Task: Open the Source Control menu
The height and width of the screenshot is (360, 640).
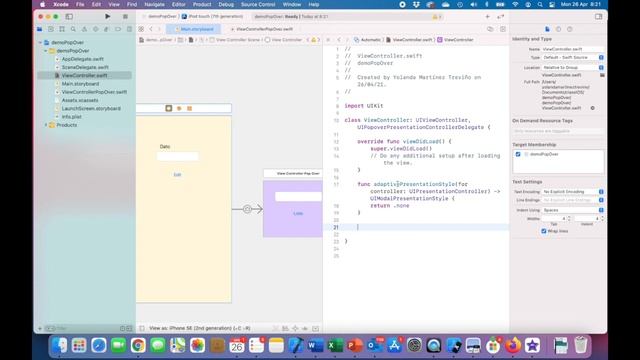Action: point(258,4)
